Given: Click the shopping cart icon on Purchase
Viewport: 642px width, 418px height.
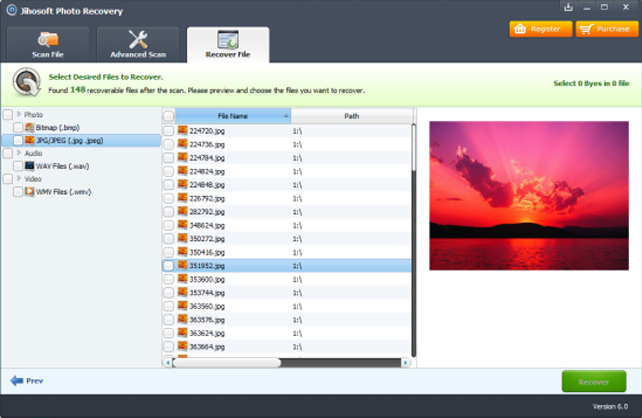Looking at the screenshot, I should 587,29.
